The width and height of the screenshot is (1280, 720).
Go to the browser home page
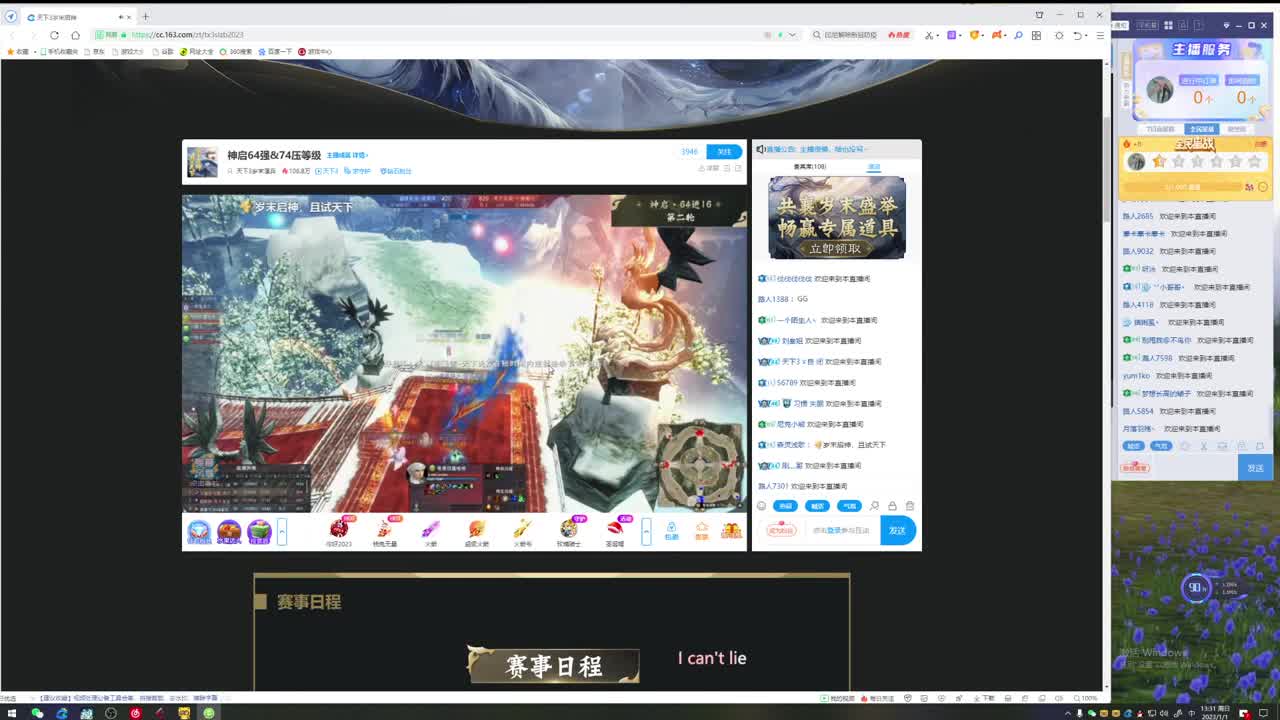click(x=75, y=35)
